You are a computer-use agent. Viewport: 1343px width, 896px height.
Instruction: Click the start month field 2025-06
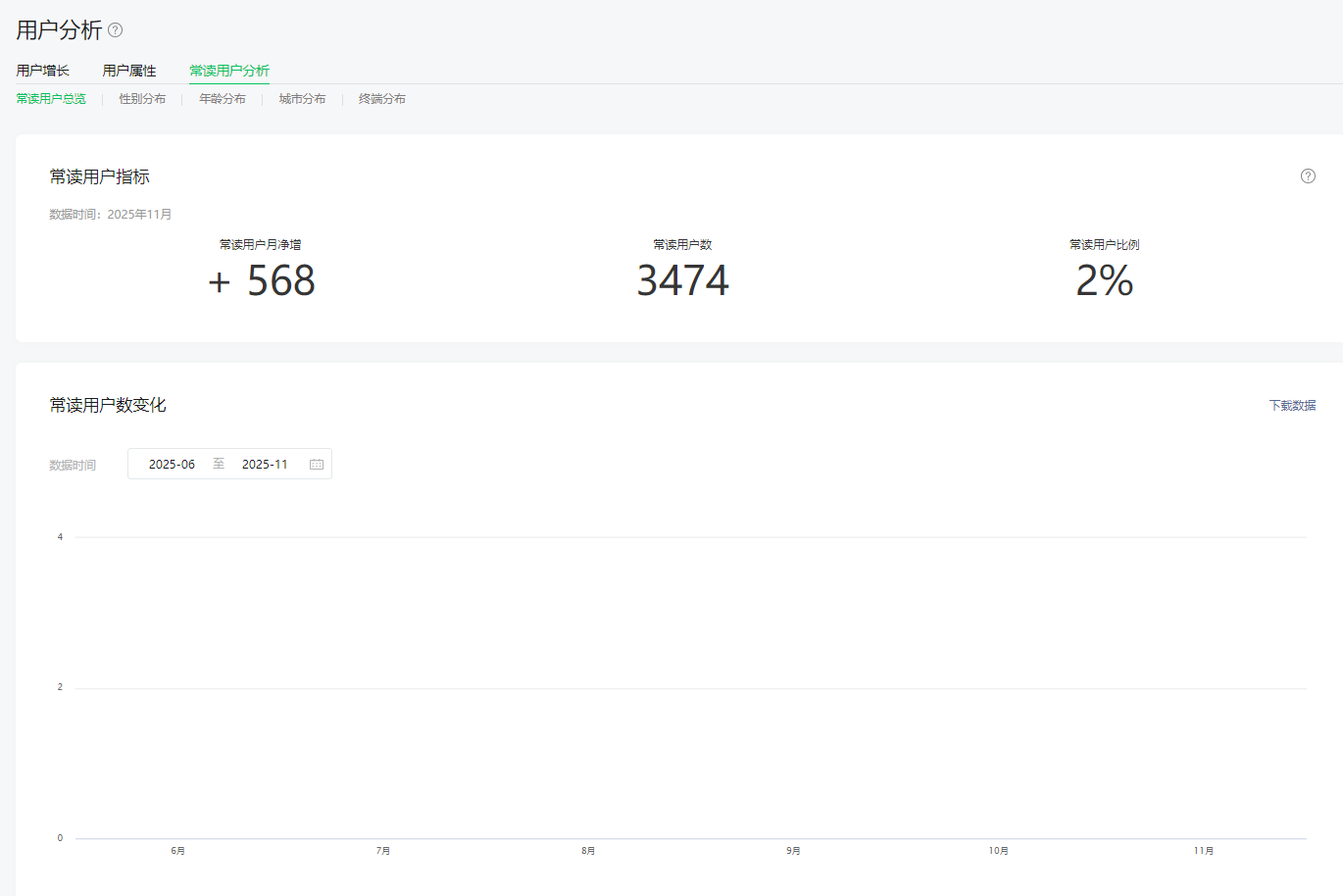click(172, 465)
